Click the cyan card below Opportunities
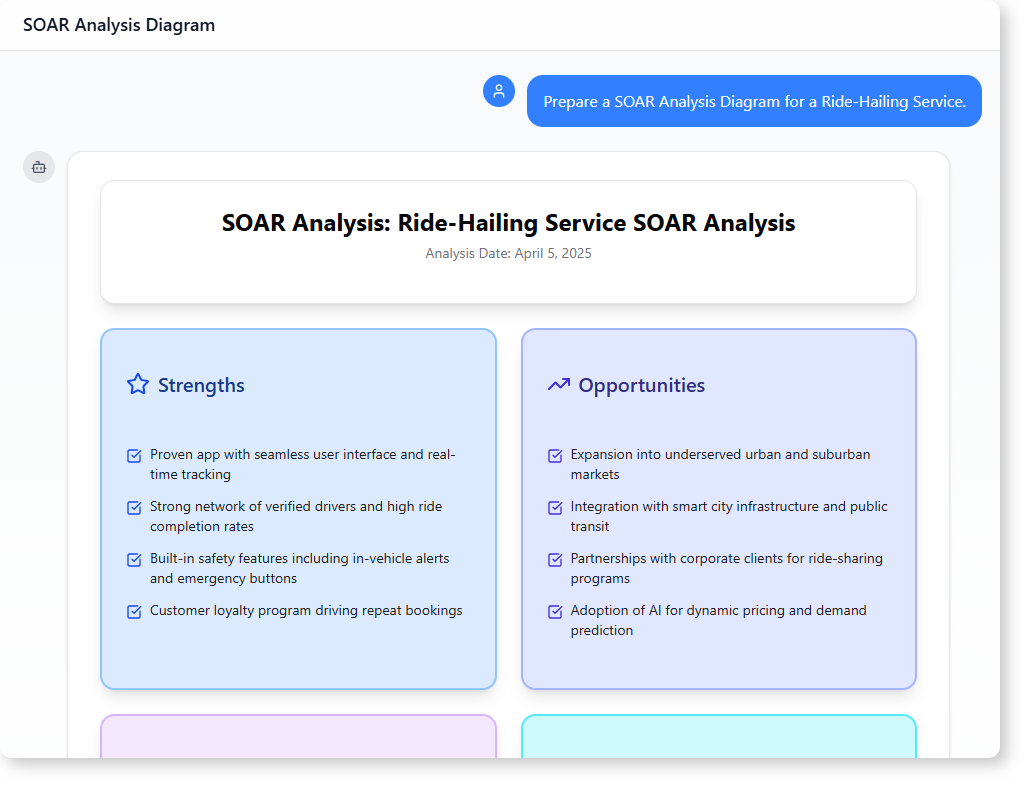Viewport: 1028px width, 788px height. click(x=718, y=736)
